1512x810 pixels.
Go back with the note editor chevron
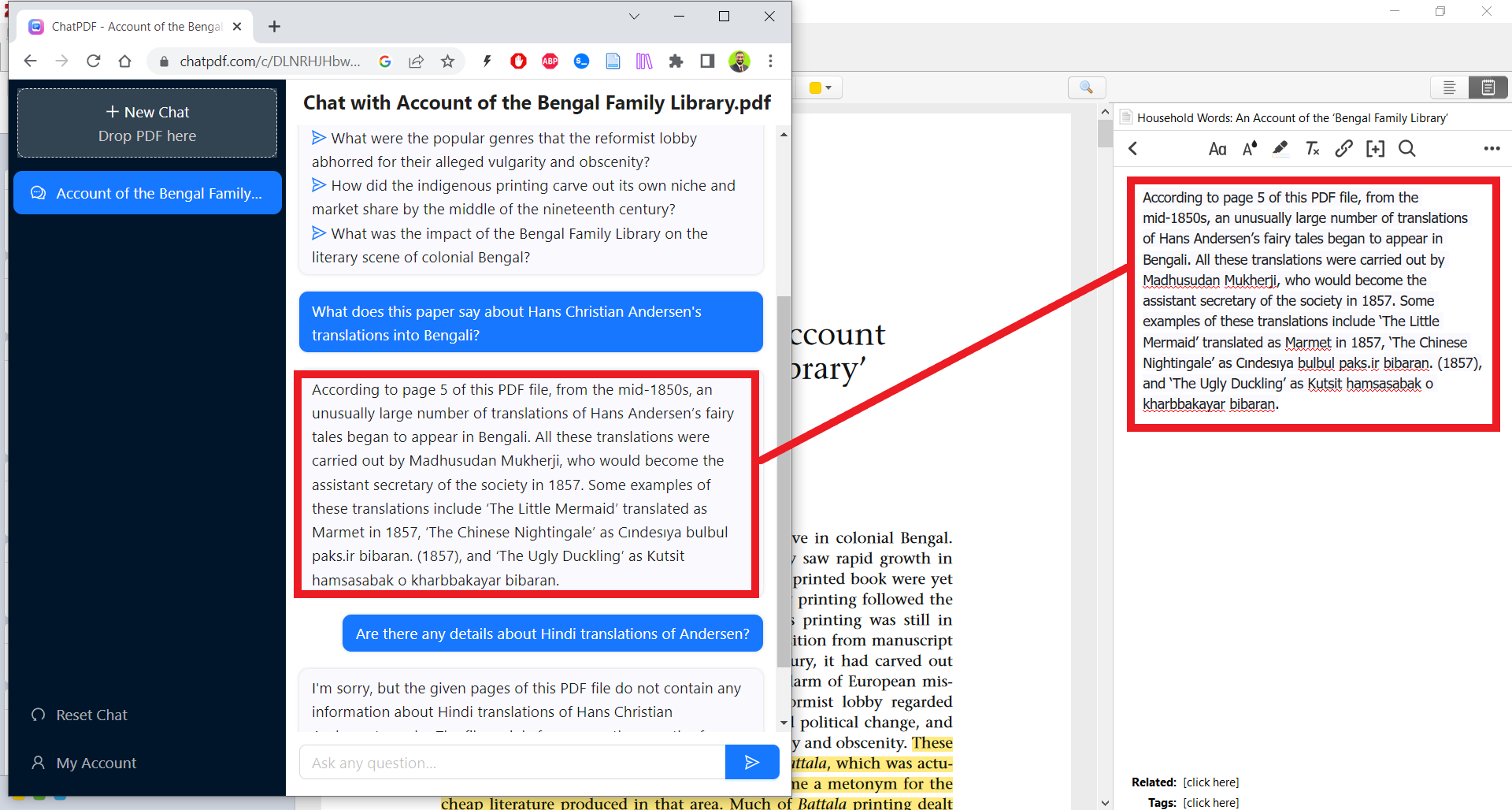click(x=1133, y=149)
